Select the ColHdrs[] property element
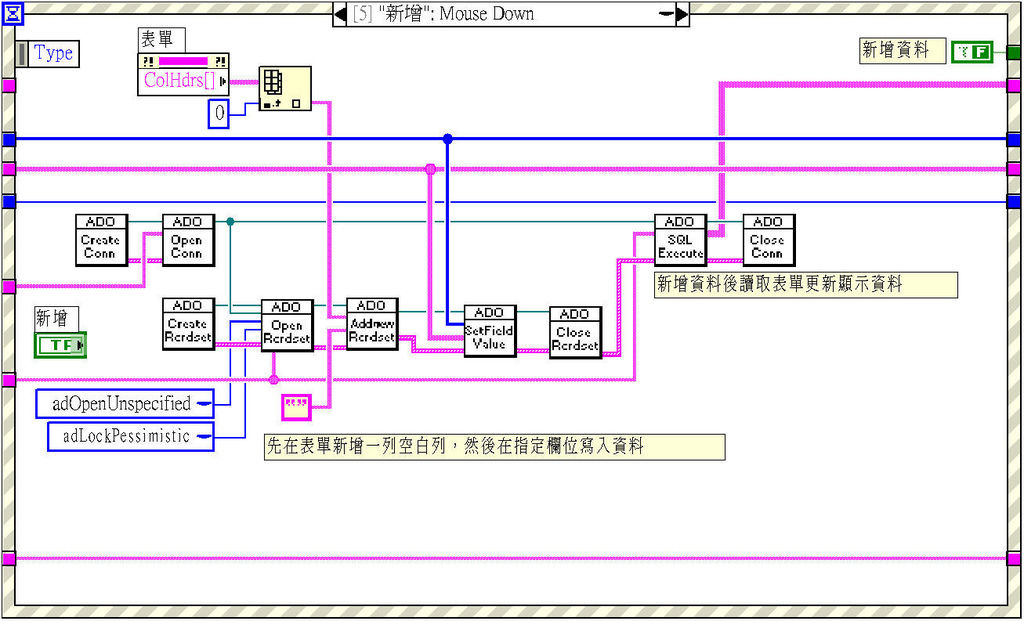Screen dimensions: 1024x621 pyautogui.click(x=183, y=82)
